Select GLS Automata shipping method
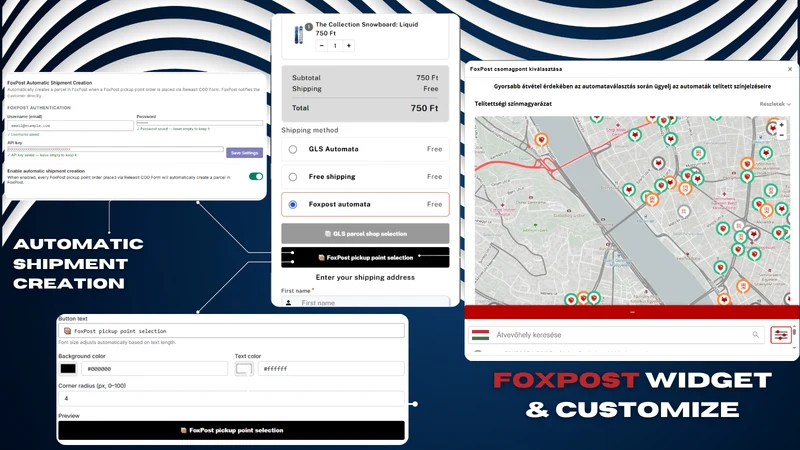This screenshot has height=450, width=800. pyautogui.click(x=365, y=149)
